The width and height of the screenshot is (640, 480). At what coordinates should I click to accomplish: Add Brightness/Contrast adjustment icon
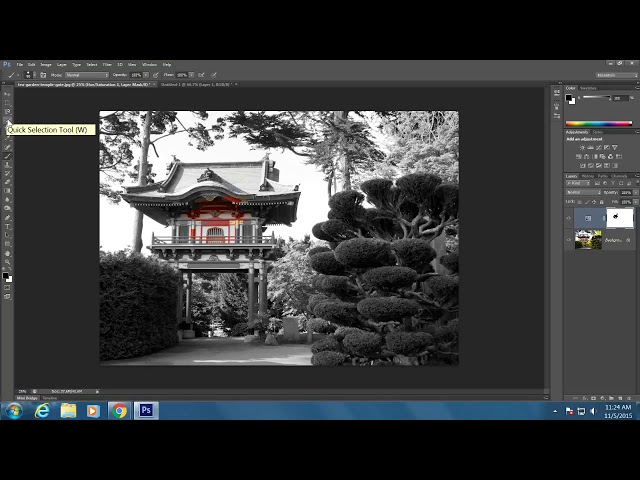point(582,147)
